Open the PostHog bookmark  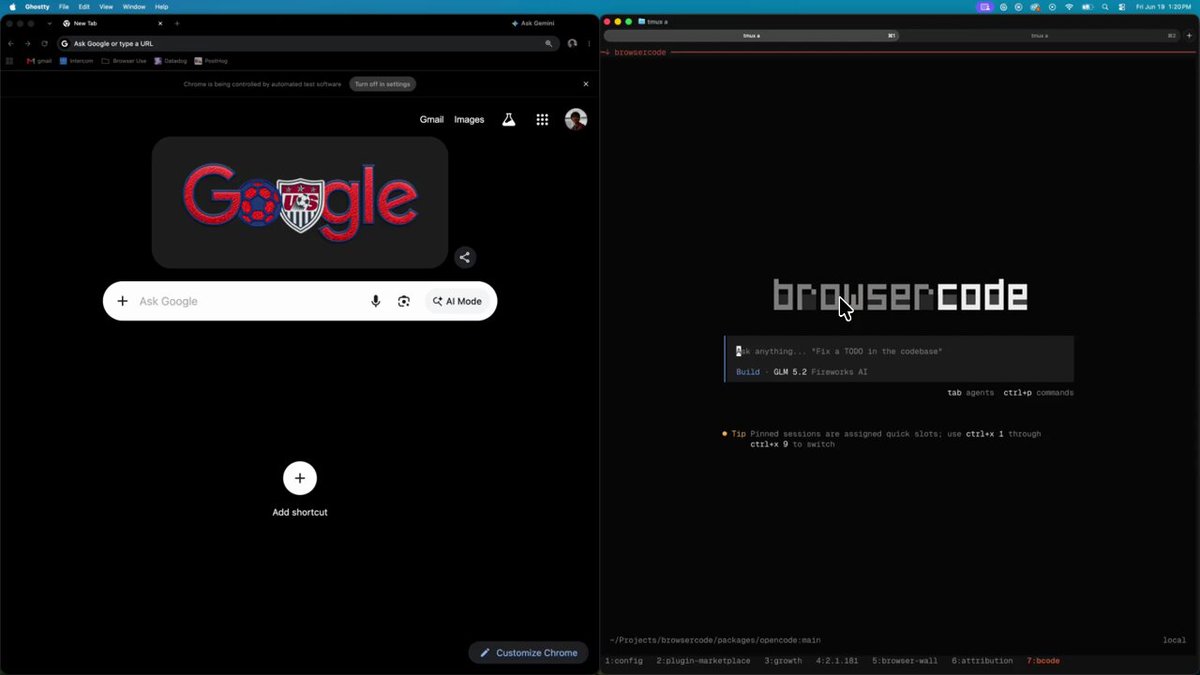(211, 61)
